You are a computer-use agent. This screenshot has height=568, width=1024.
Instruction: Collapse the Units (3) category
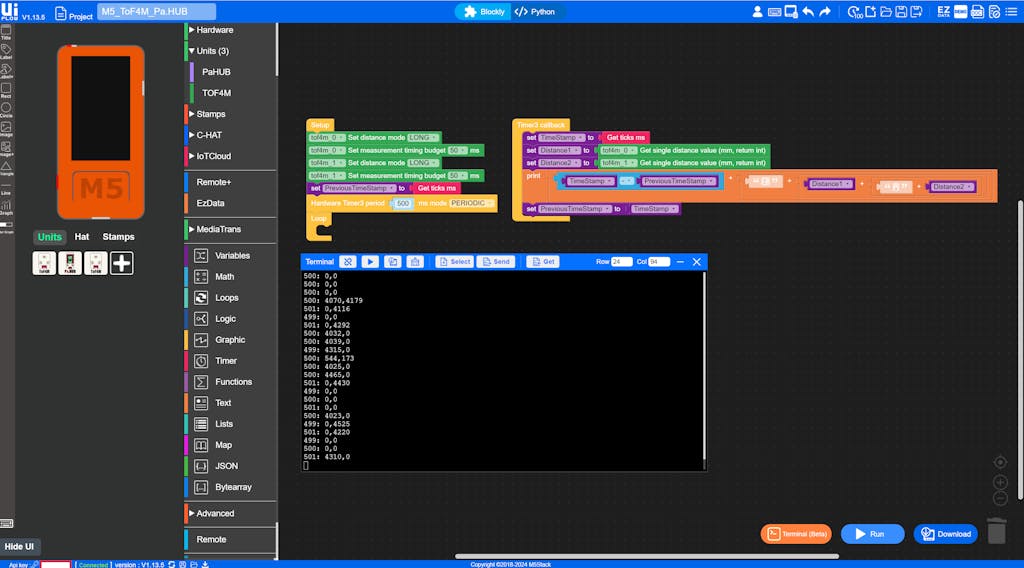pyautogui.click(x=212, y=51)
